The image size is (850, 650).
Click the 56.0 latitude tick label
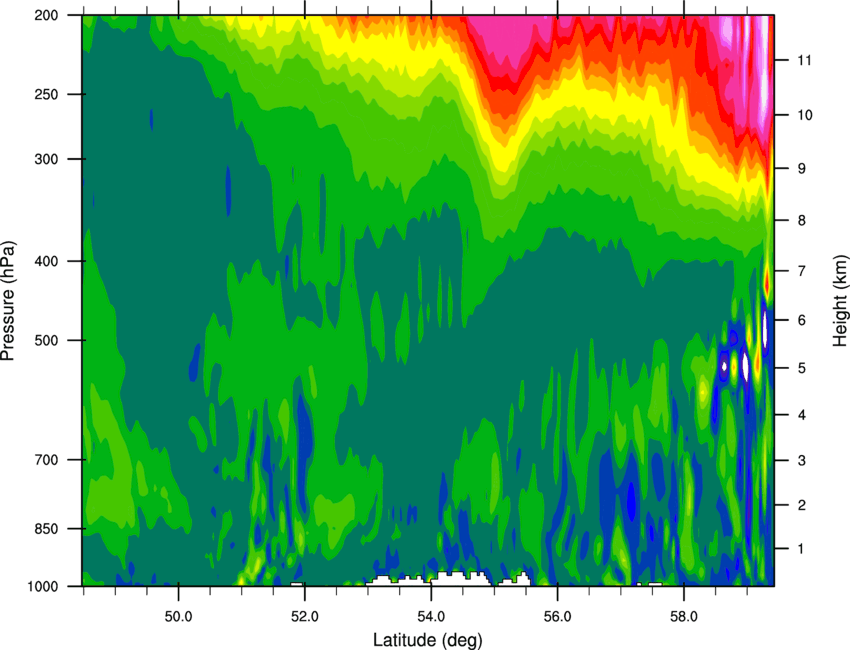[558, 617]
